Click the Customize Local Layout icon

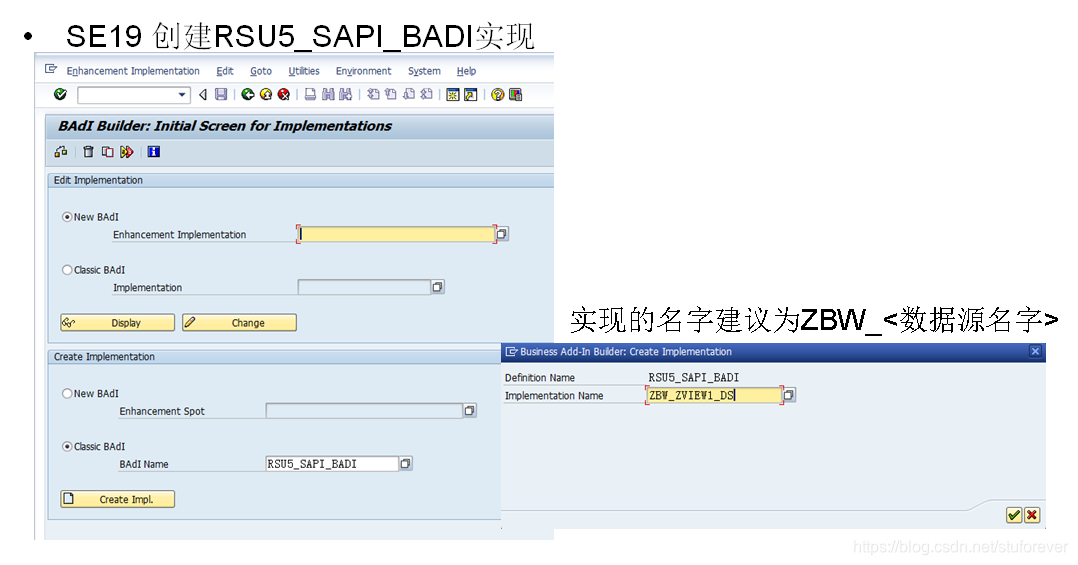[516, 95]
